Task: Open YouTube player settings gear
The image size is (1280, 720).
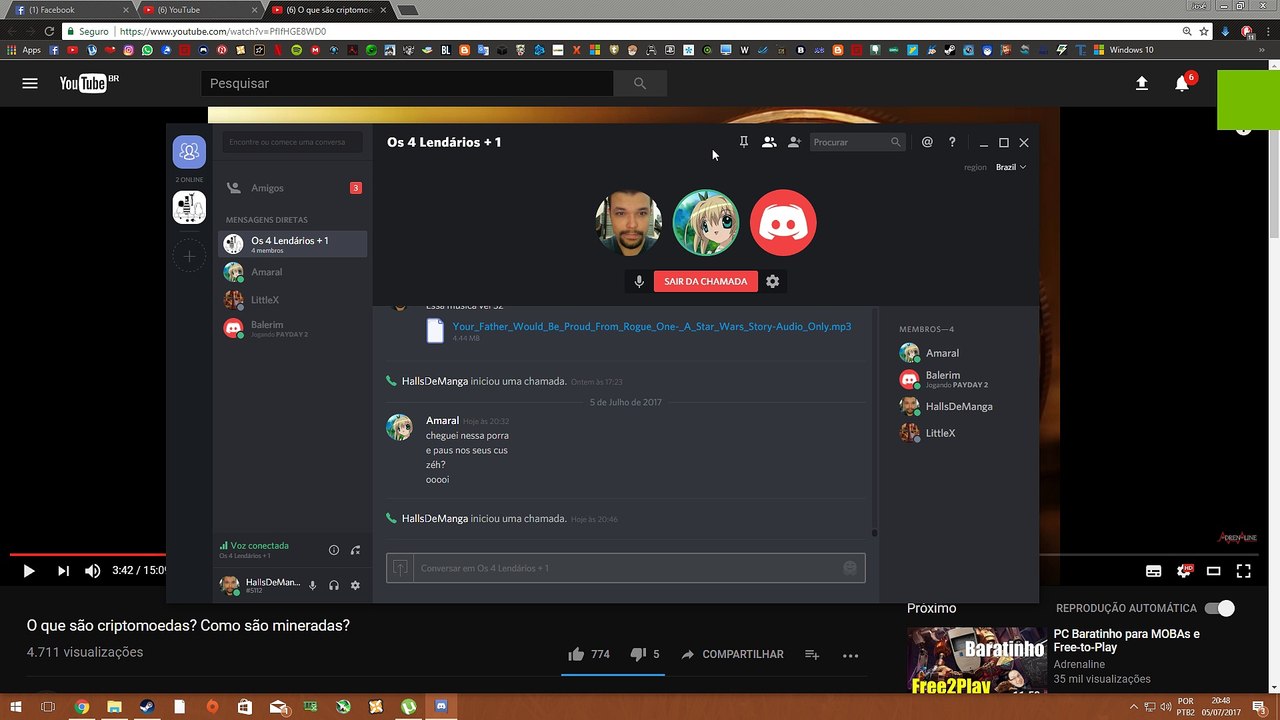Action: tap(1184, 571)
